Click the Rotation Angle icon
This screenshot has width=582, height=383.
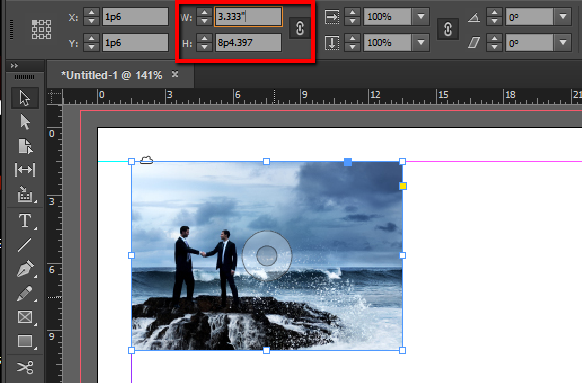point(474,17)
